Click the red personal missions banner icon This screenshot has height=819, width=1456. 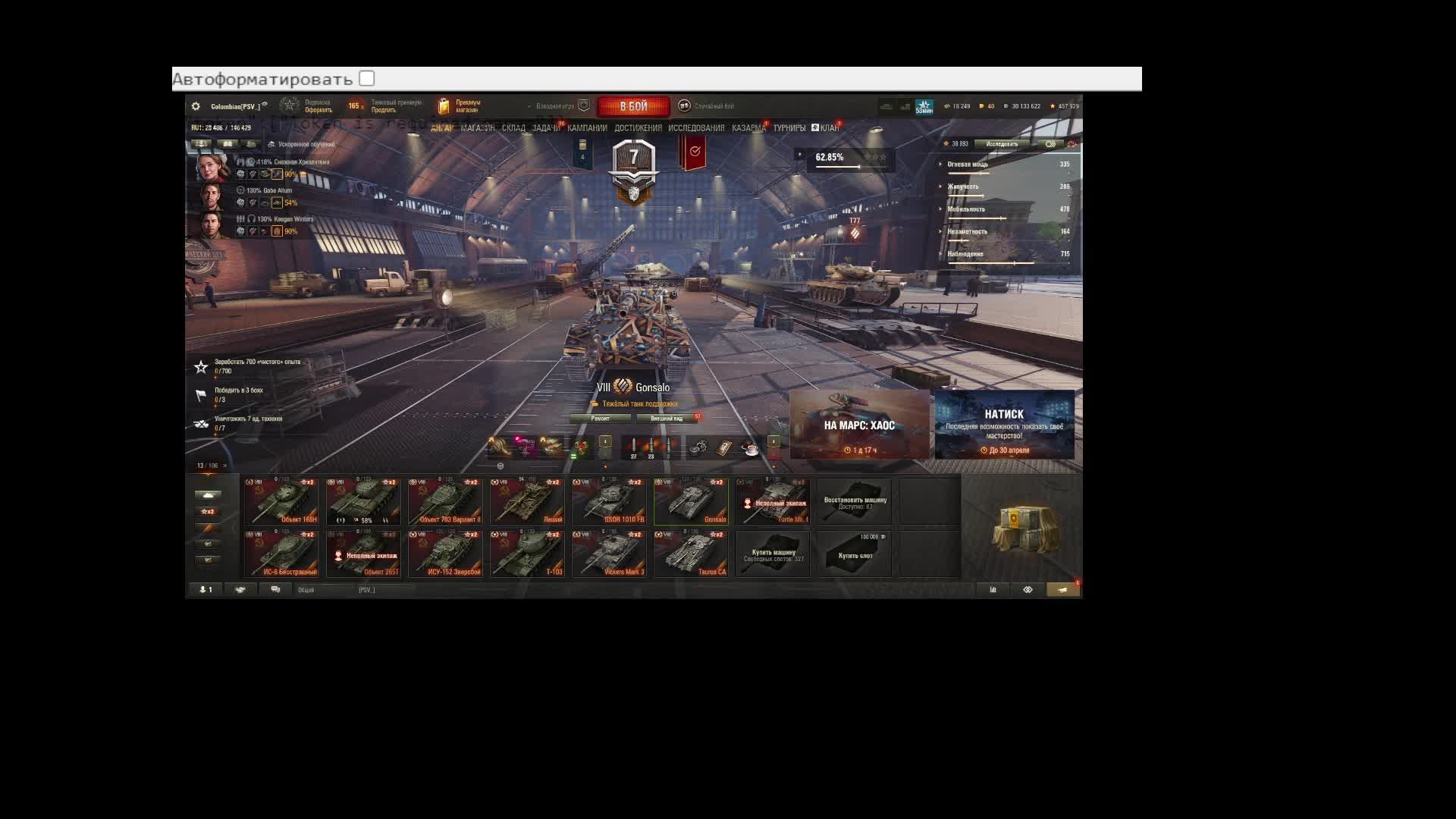[694, 152]
